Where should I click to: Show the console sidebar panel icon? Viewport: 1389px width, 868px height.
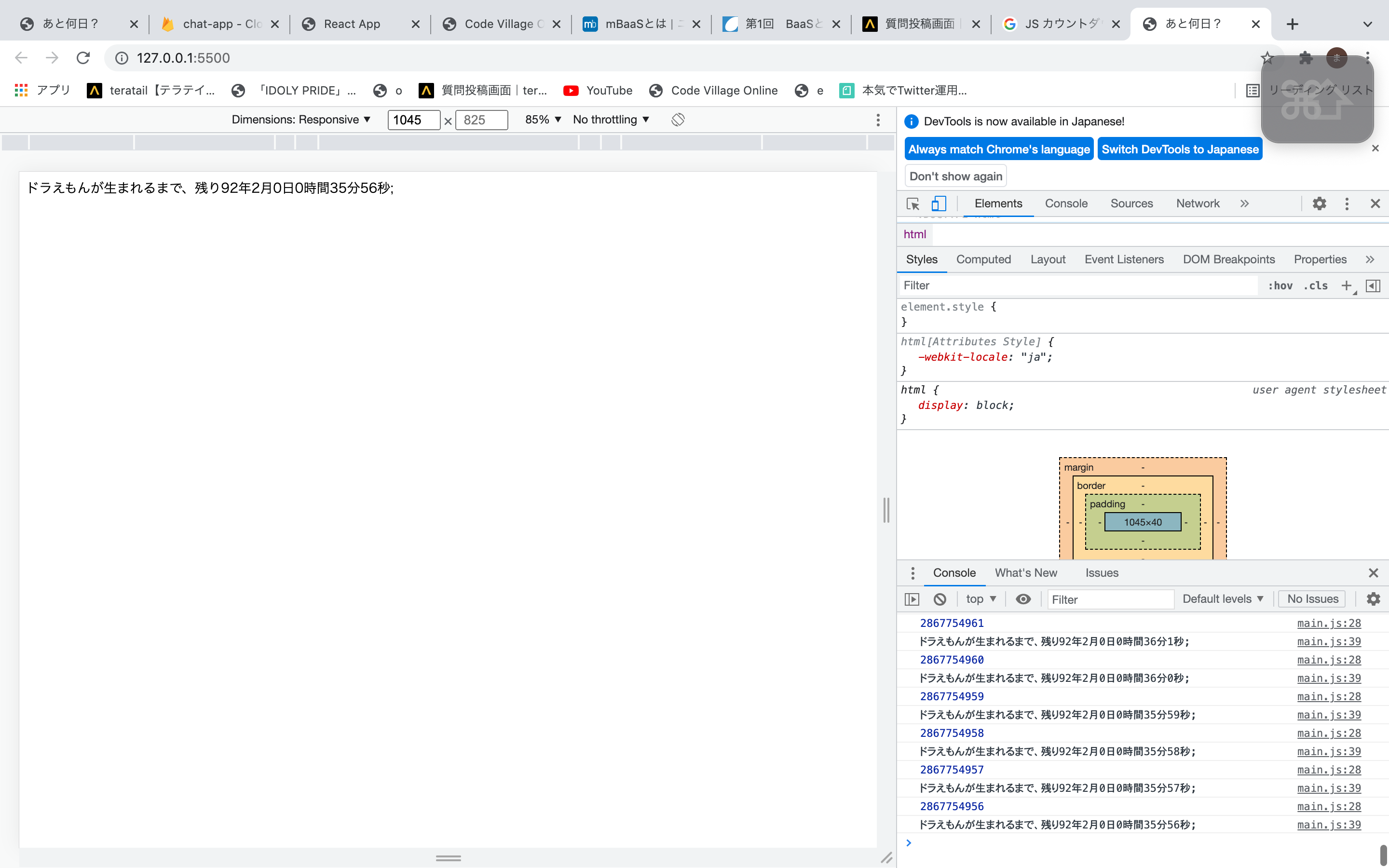pyautogui.click(x=912, y=599)
